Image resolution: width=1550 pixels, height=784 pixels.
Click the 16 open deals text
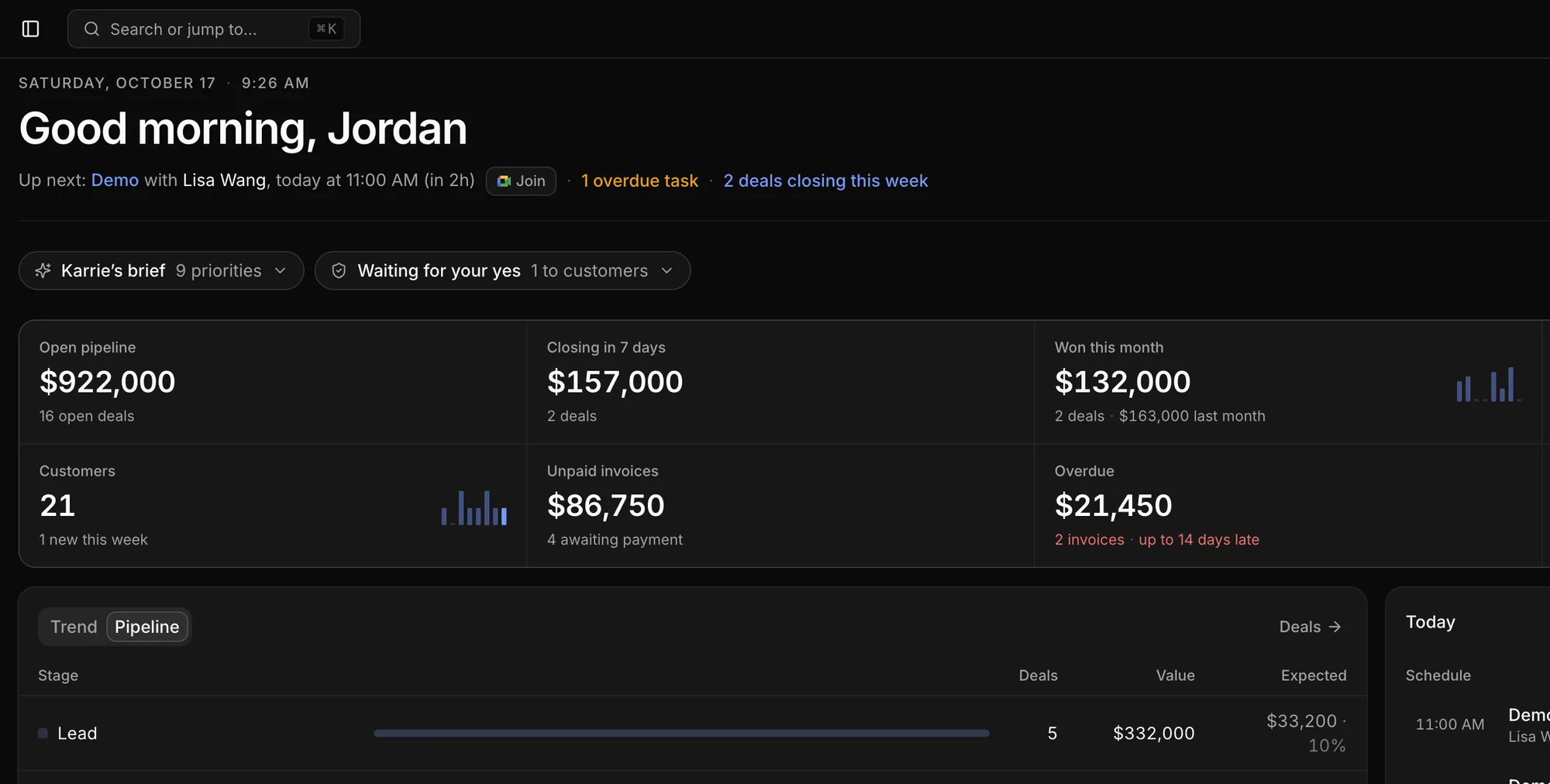pyautogui.click(x=87, y=416)
